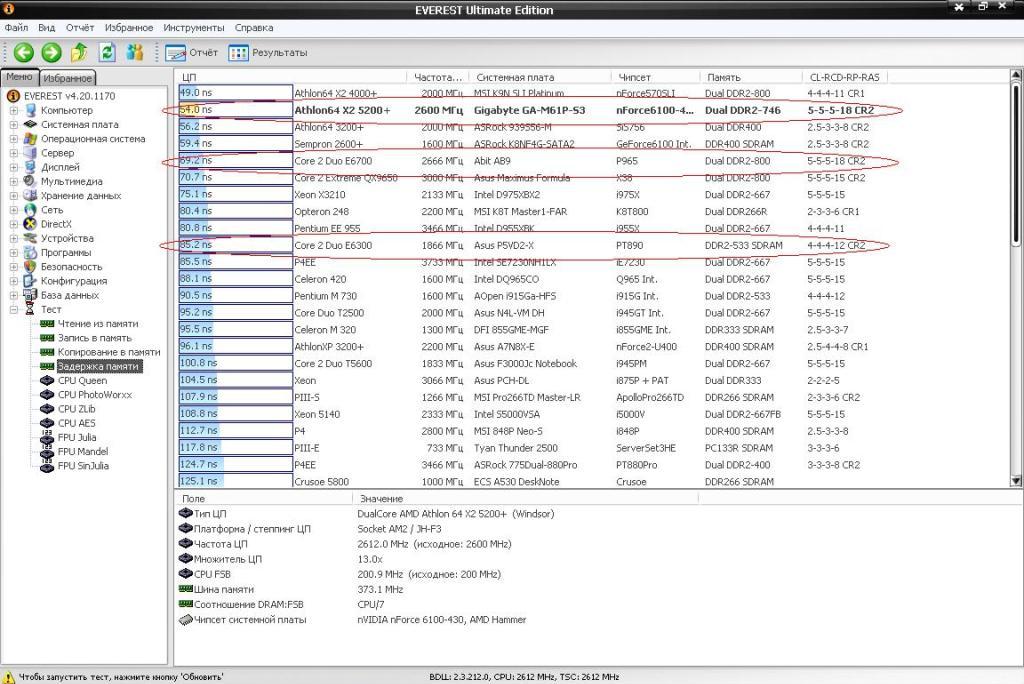Viewport: 1024px width, 684px height.
Task: Click the Мультимедиа multimedia icon
Action: point(30,181)
